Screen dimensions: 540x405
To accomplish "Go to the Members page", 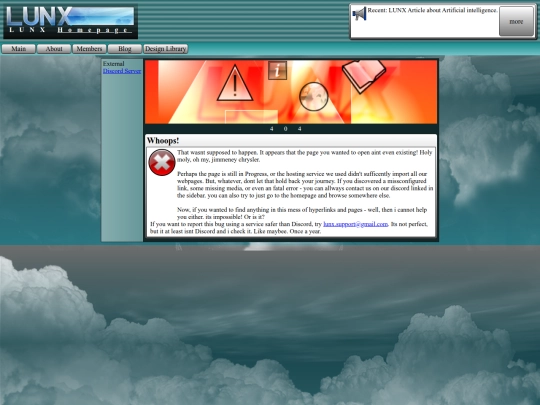I will coord(90,49).
